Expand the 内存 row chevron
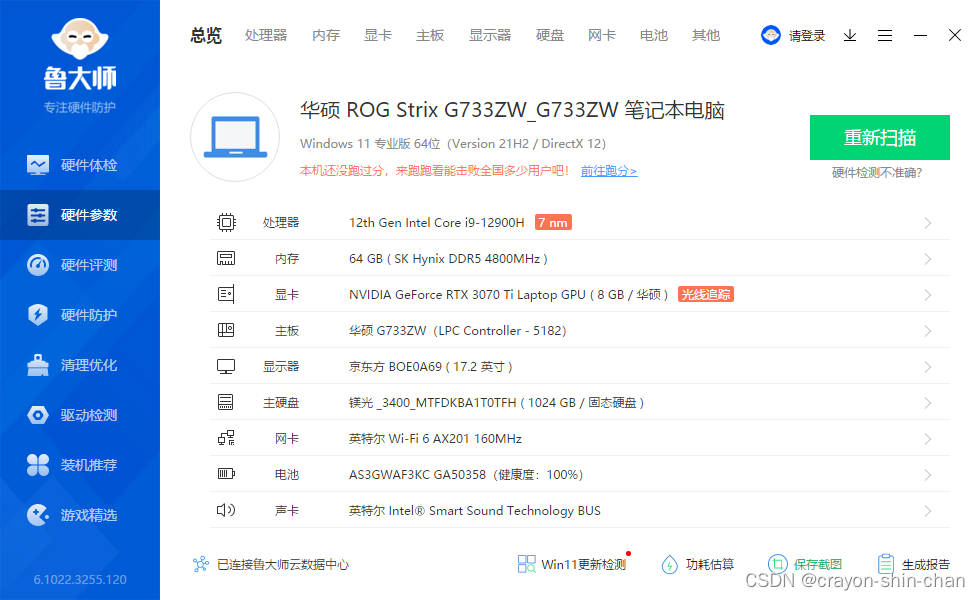The width and height of the screenshot is (980, 600). click(928, 259)
